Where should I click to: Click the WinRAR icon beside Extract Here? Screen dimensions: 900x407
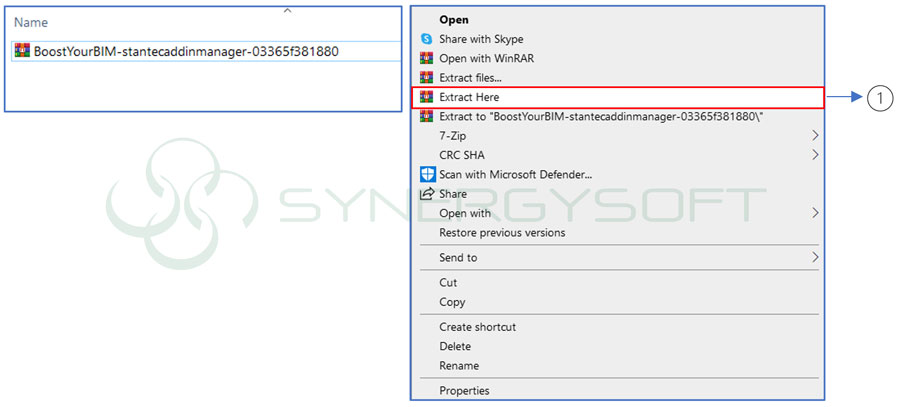[x=426, y=97]
